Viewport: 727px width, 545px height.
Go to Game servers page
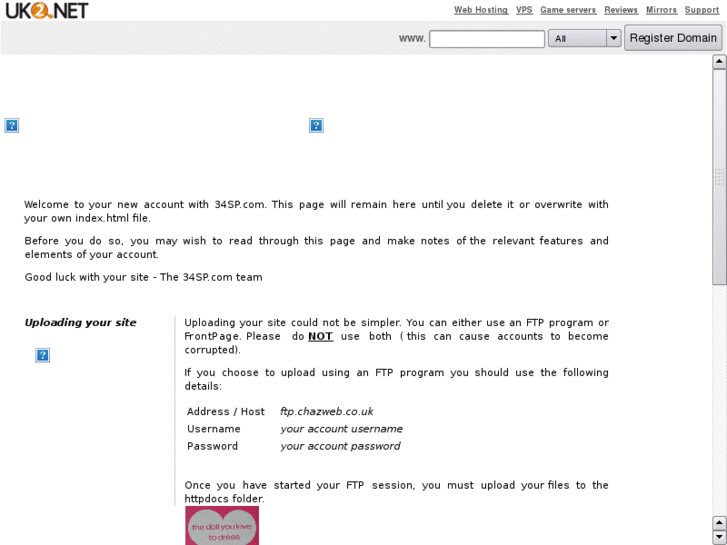[568, 10]
